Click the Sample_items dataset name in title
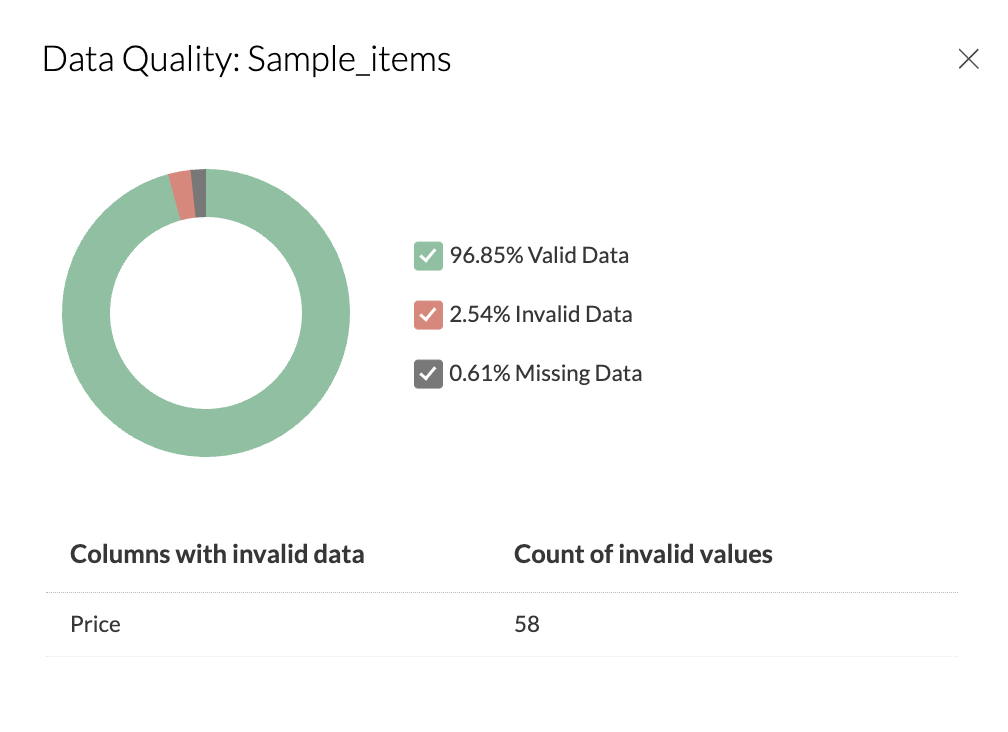Screen dimensions: 1008x732 coord(349,60)
